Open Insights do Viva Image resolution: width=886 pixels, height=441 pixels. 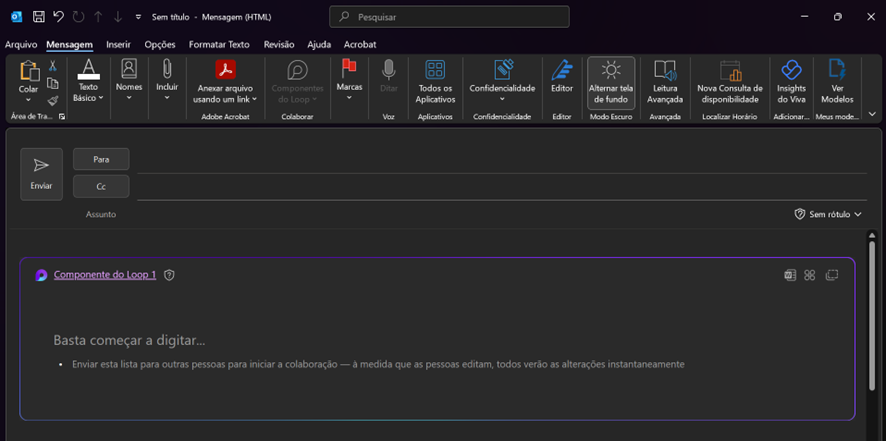click(791, 82)
